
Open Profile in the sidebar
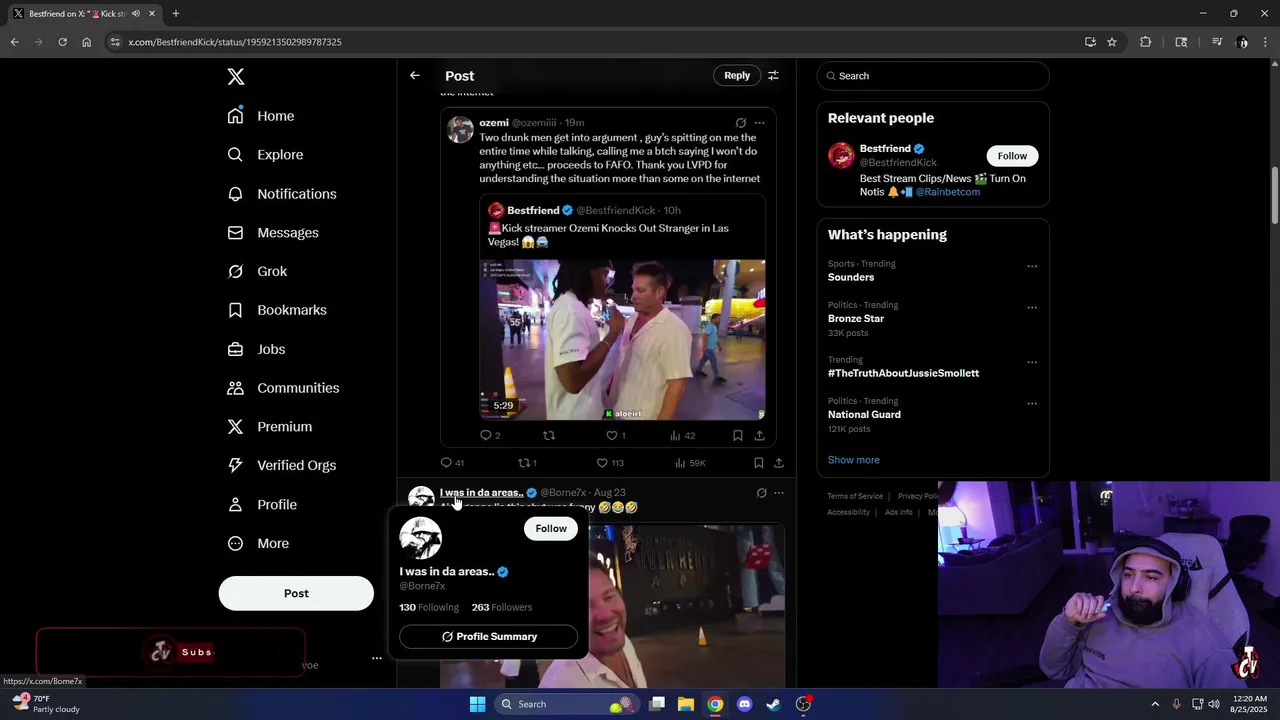pos(262,505)
